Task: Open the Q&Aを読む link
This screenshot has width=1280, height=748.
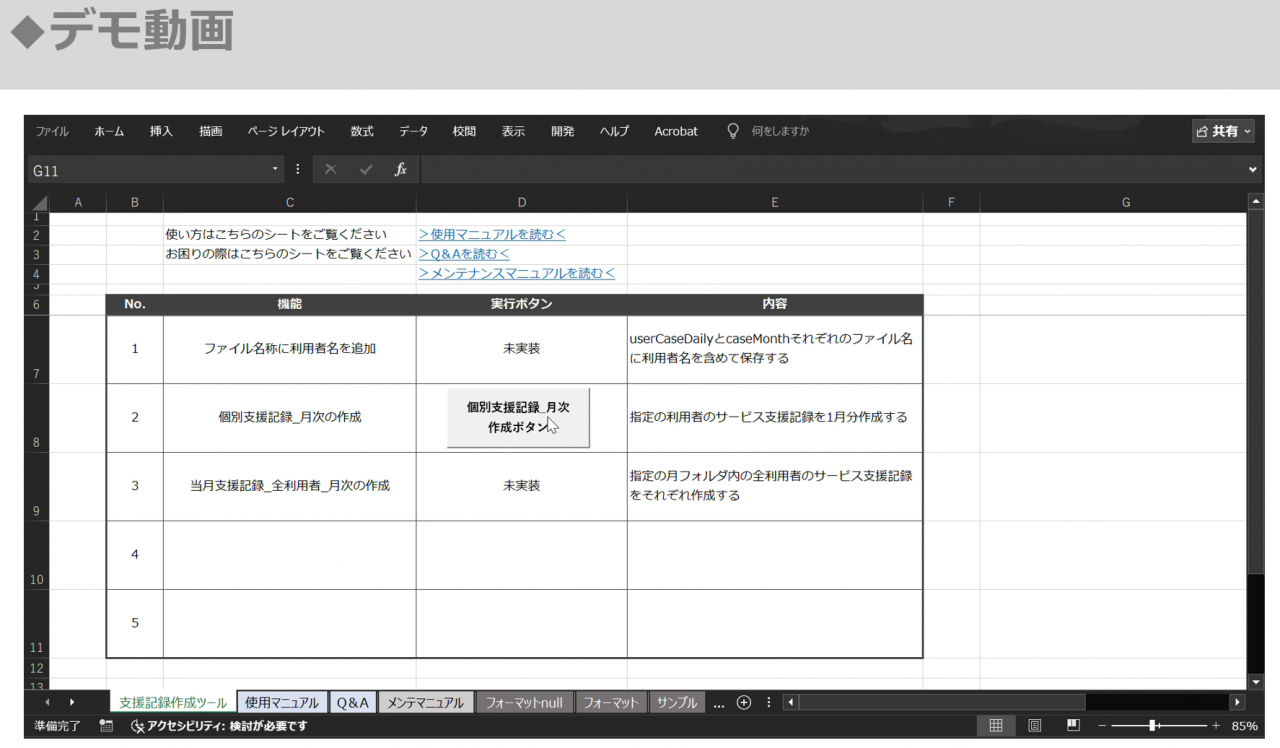Action: pos(464,254)
